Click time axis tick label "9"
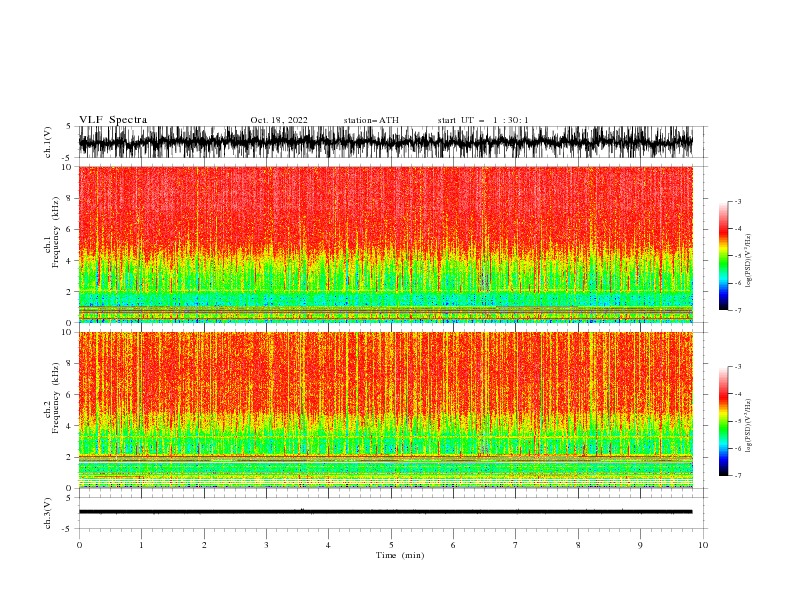 (641, 545)
